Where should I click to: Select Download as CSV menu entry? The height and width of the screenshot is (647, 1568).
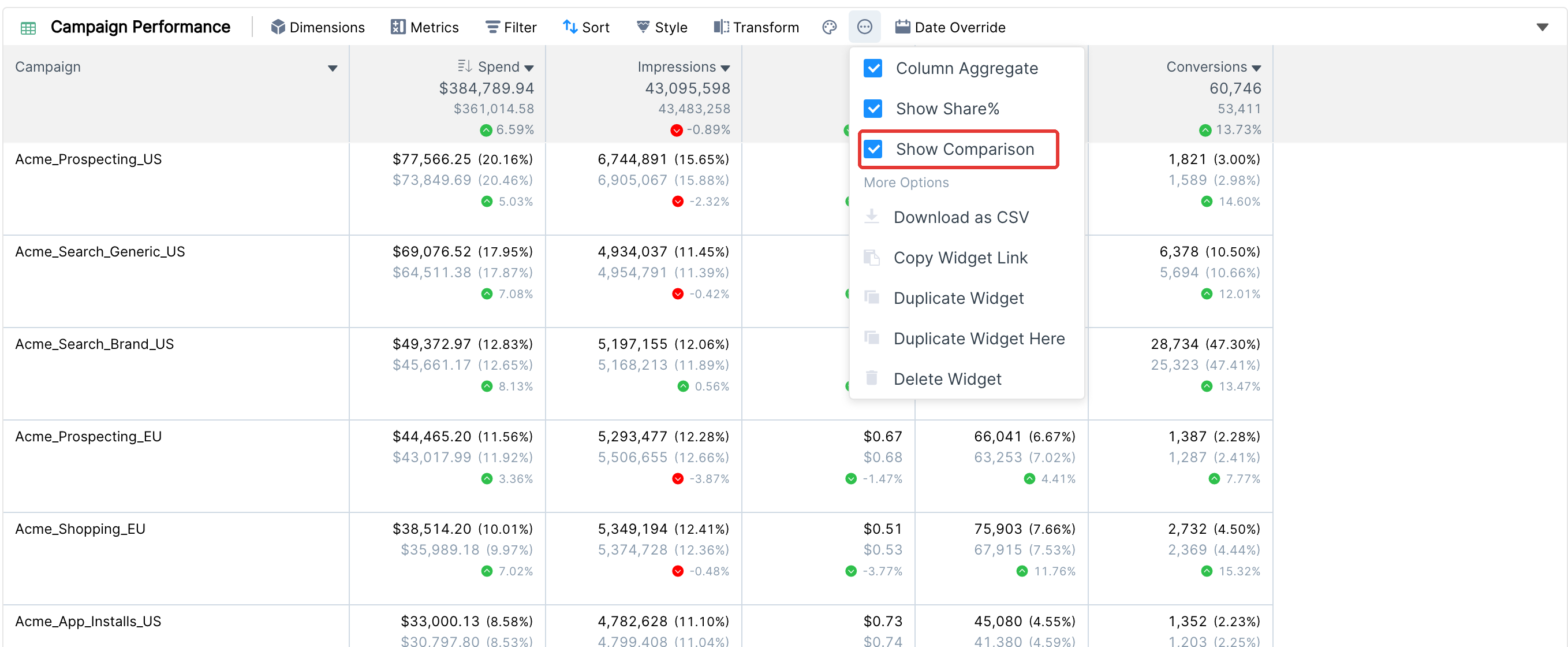(x=966, y=217)
